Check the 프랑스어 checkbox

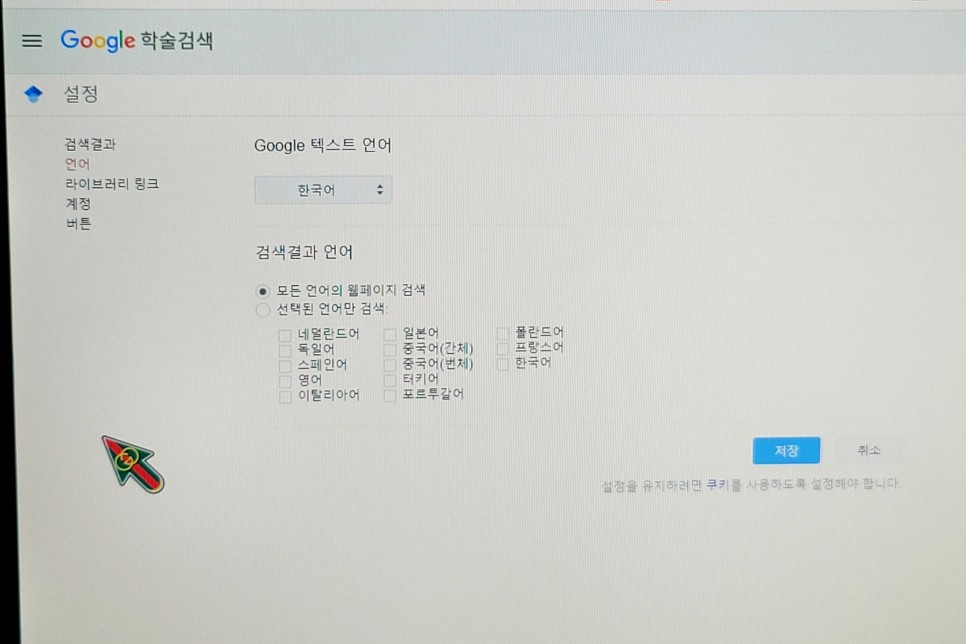click(x=503, y=349)
